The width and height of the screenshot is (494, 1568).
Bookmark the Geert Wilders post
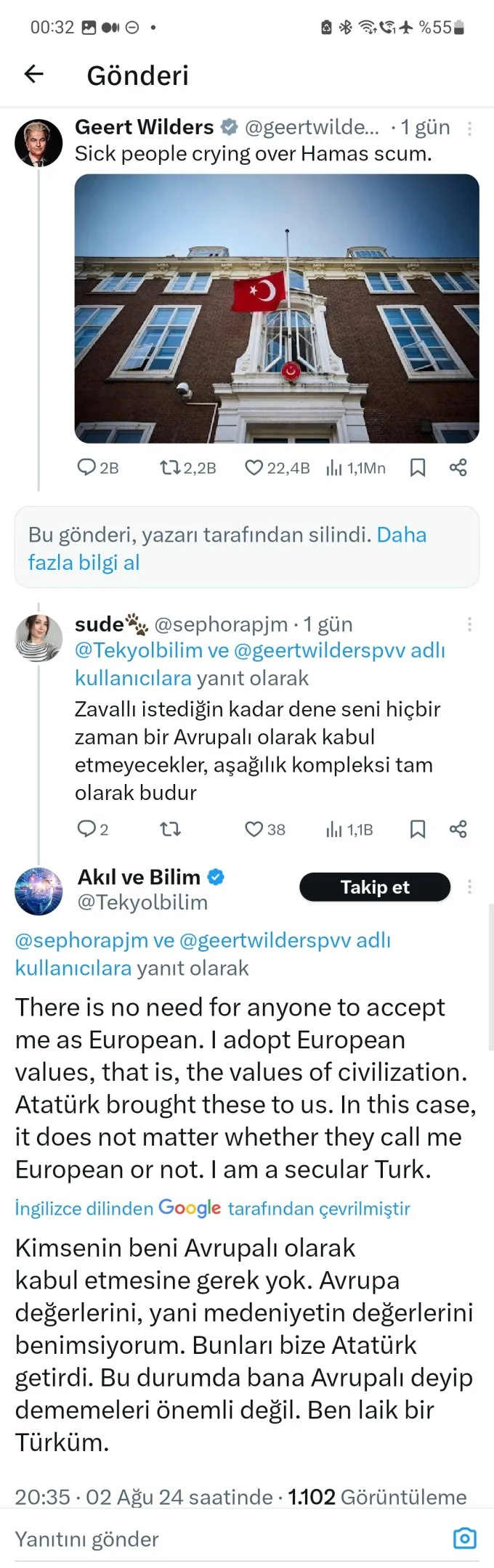pyautogui.click(x=418, y=467)
